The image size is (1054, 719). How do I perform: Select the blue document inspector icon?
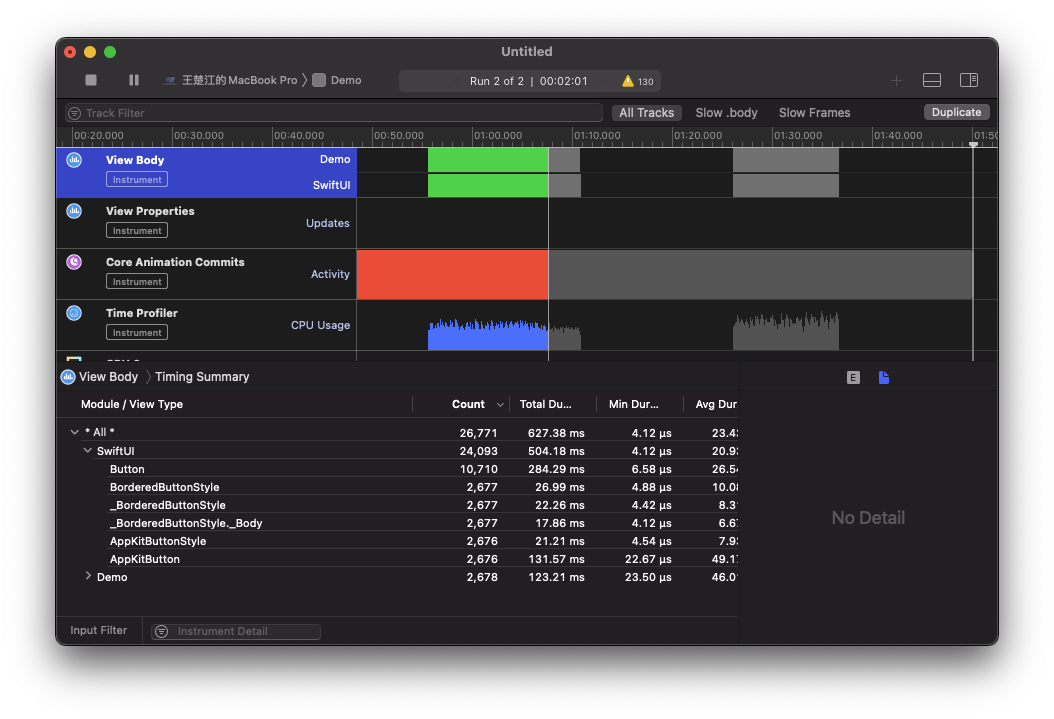[x=884, y=377]
